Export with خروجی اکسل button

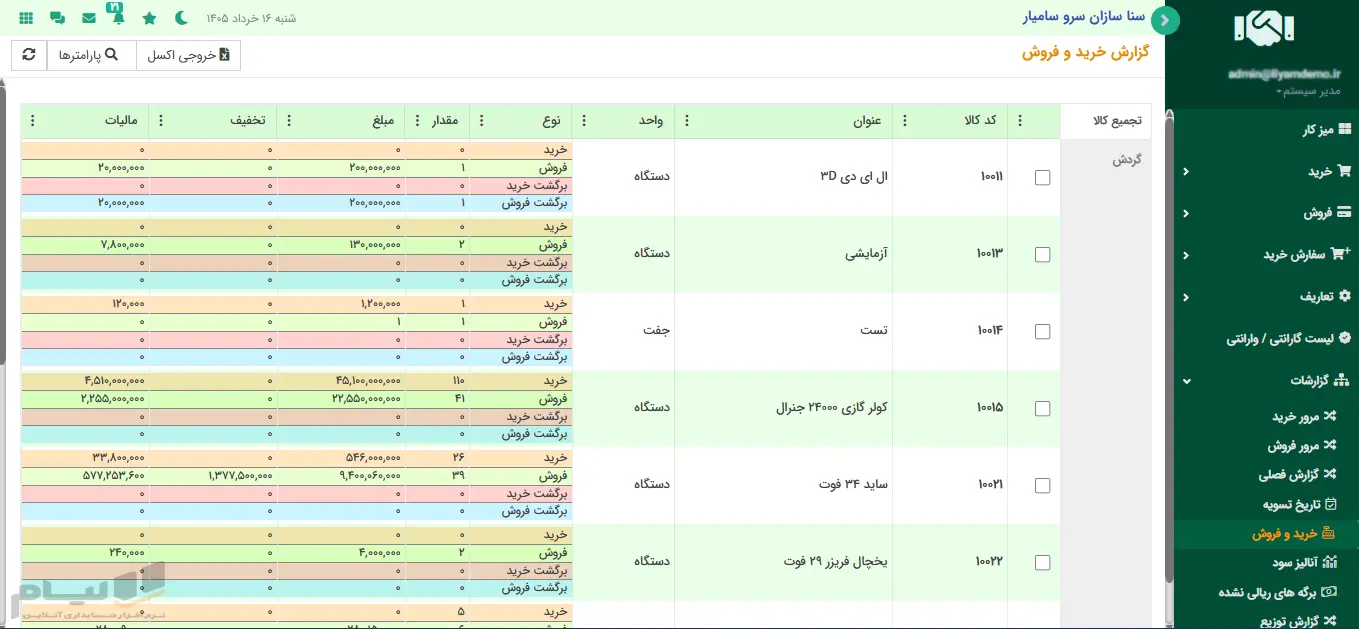189,55
